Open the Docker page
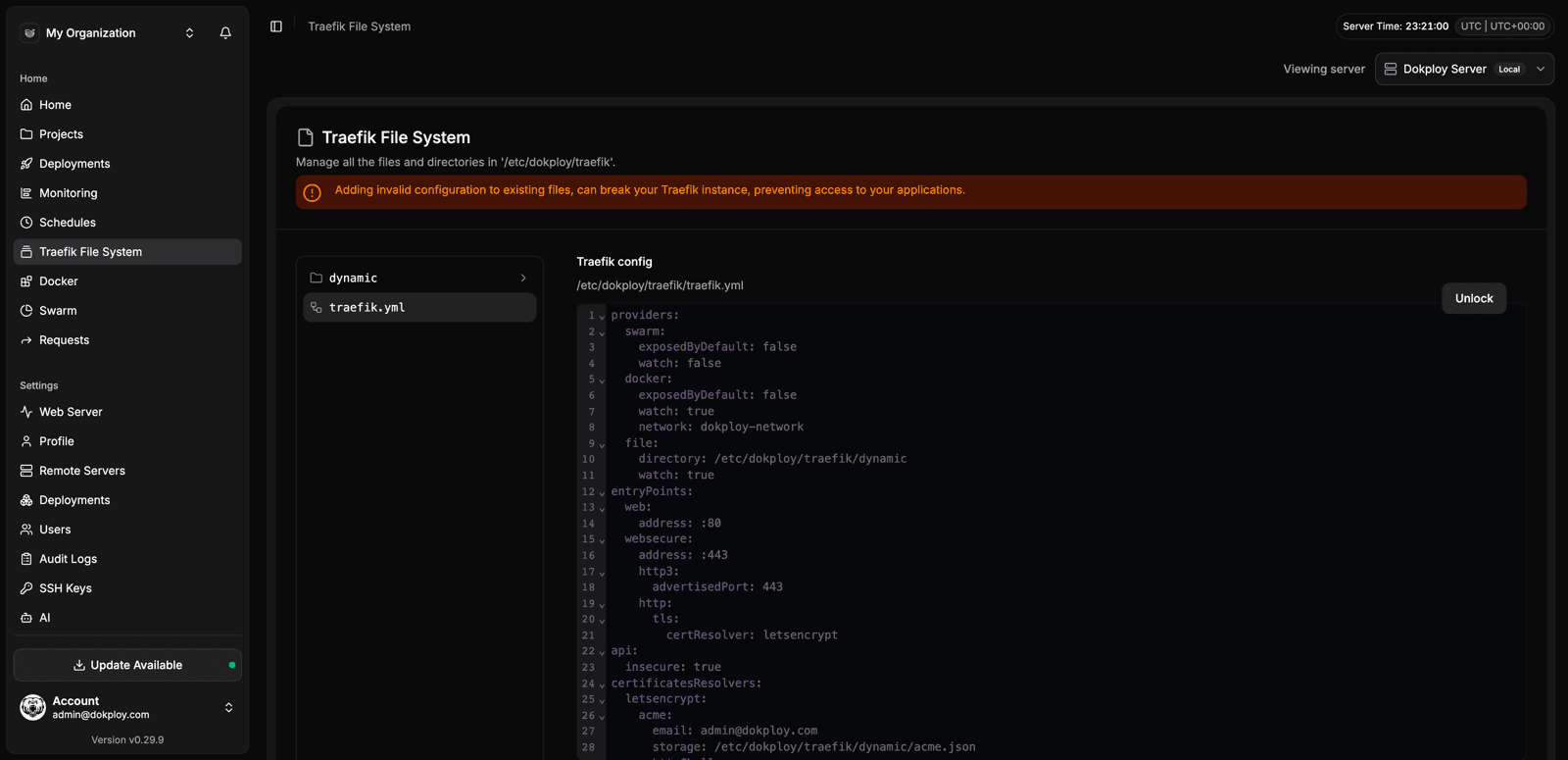Viewport: 1568px width, 760px height. (x=127, y=281)
